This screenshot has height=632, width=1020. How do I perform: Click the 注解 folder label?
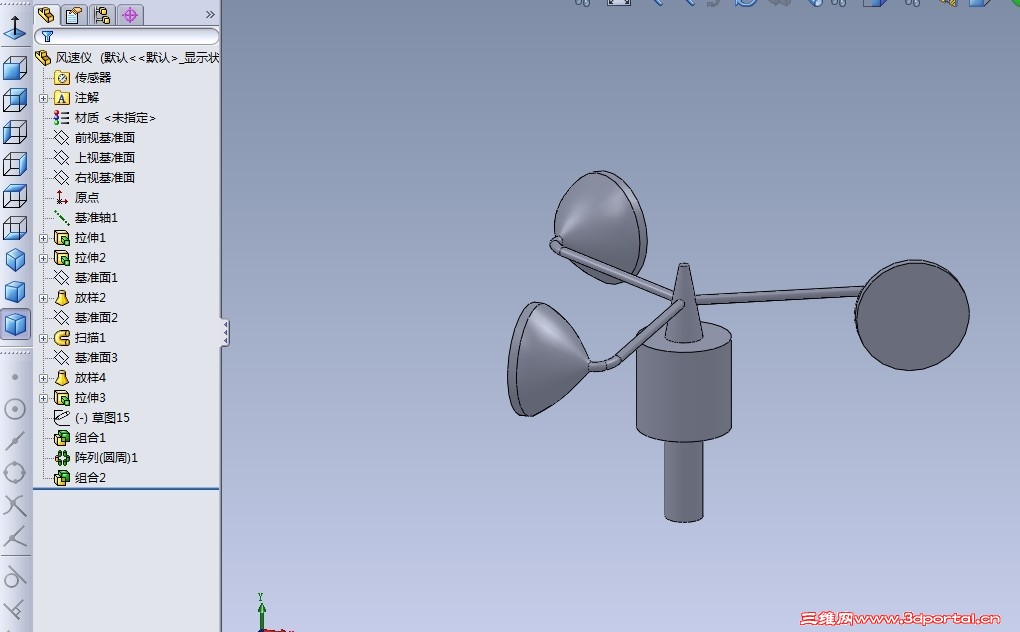tap(87, 98)
